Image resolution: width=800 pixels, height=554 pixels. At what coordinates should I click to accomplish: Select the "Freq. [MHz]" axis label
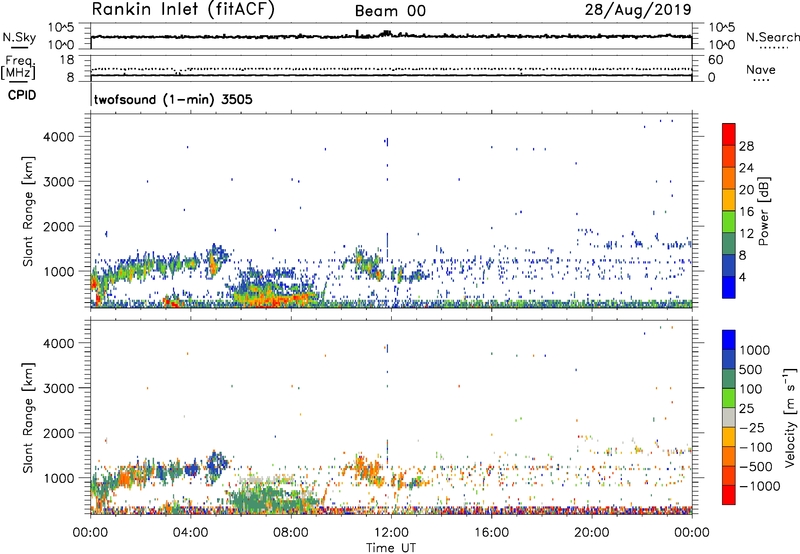[18, 67]
